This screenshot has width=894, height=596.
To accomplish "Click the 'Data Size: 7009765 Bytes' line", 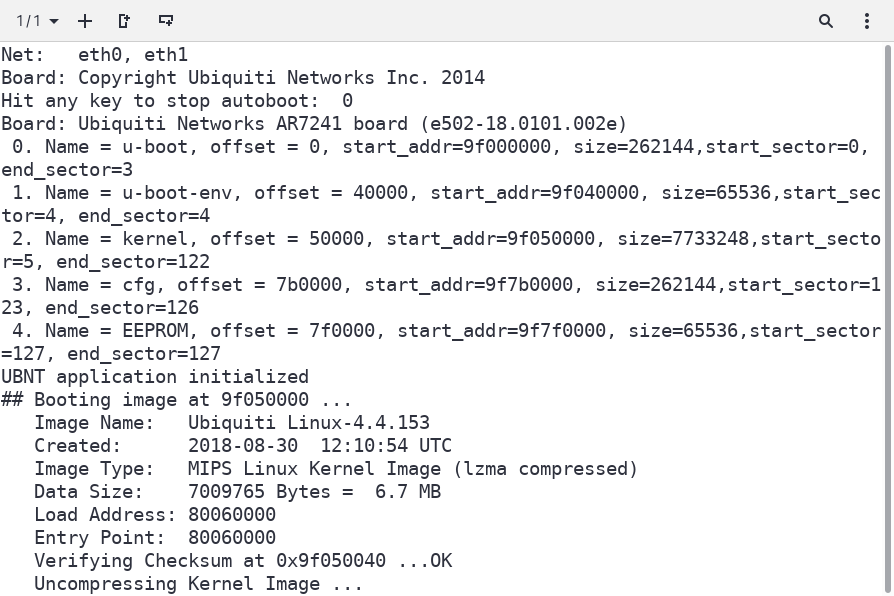I will click(238, 492).
